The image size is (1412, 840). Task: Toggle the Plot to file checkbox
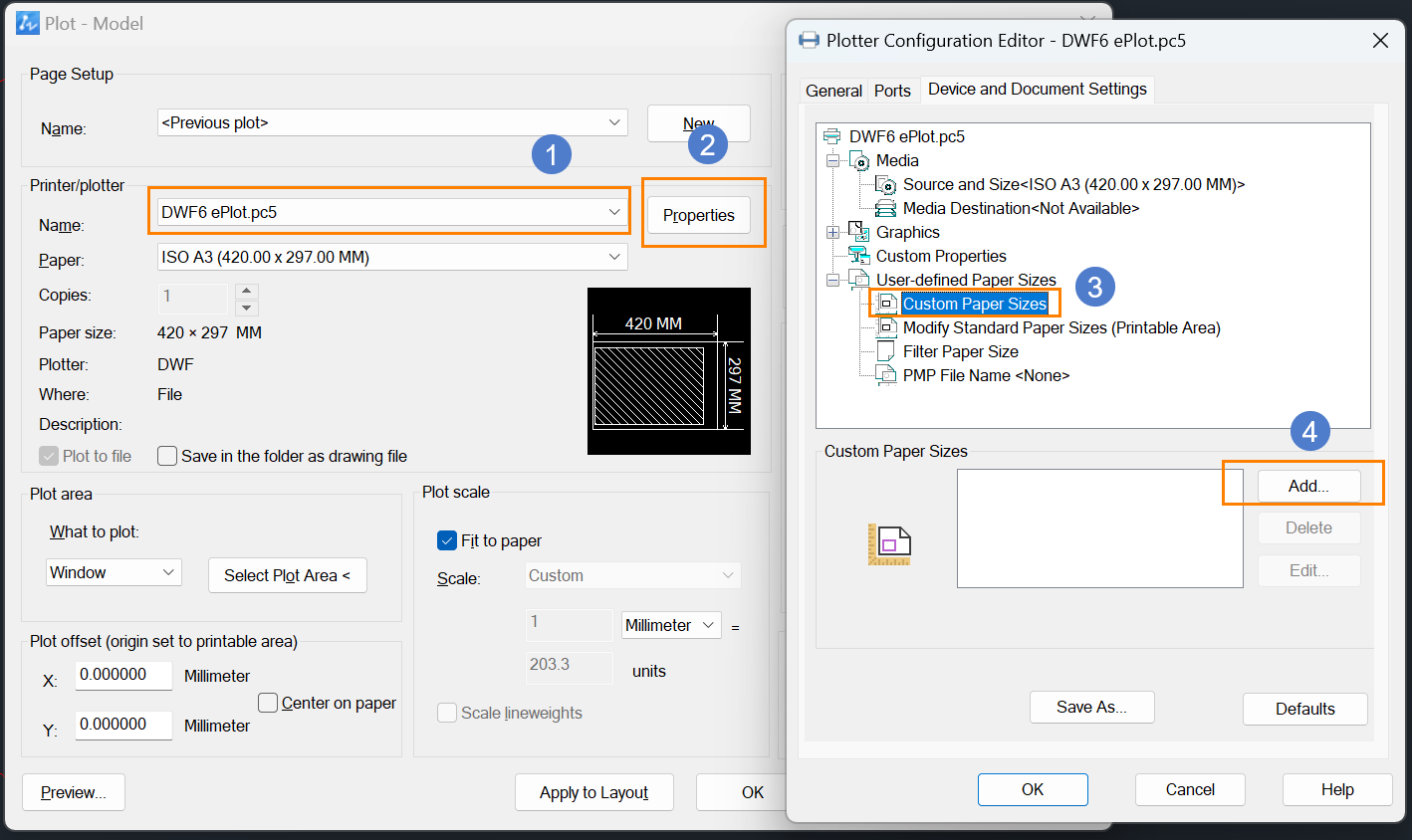(x=49, y=456)
